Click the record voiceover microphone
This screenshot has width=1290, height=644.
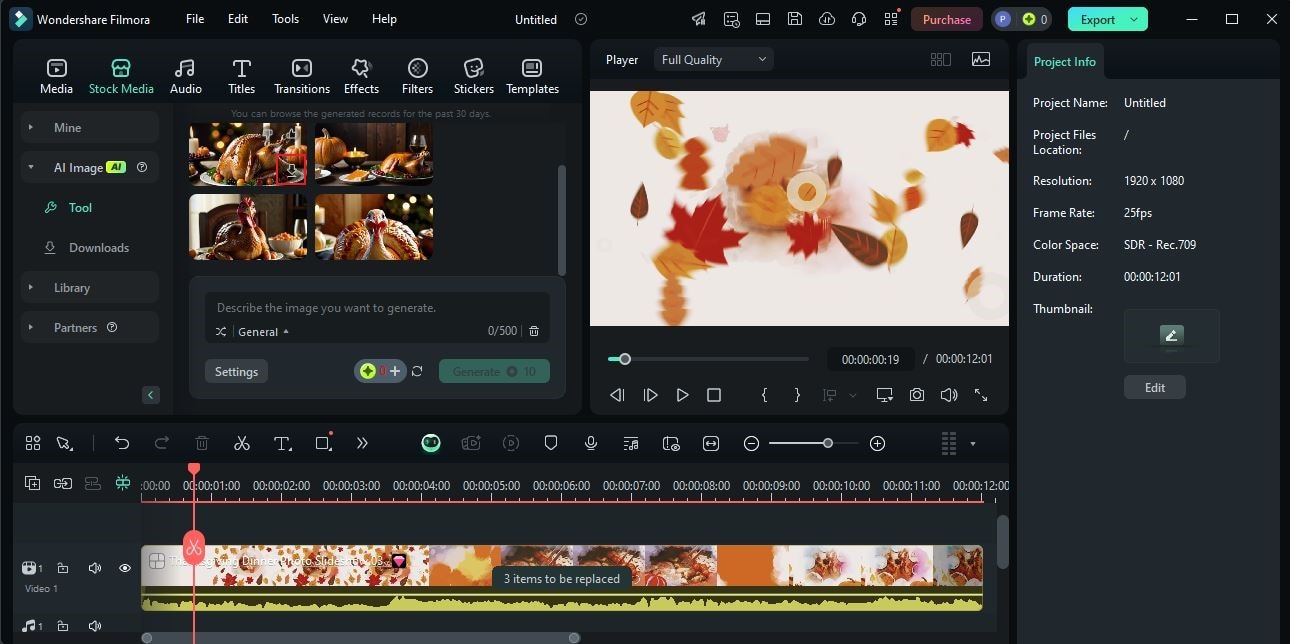pos(591,443)
